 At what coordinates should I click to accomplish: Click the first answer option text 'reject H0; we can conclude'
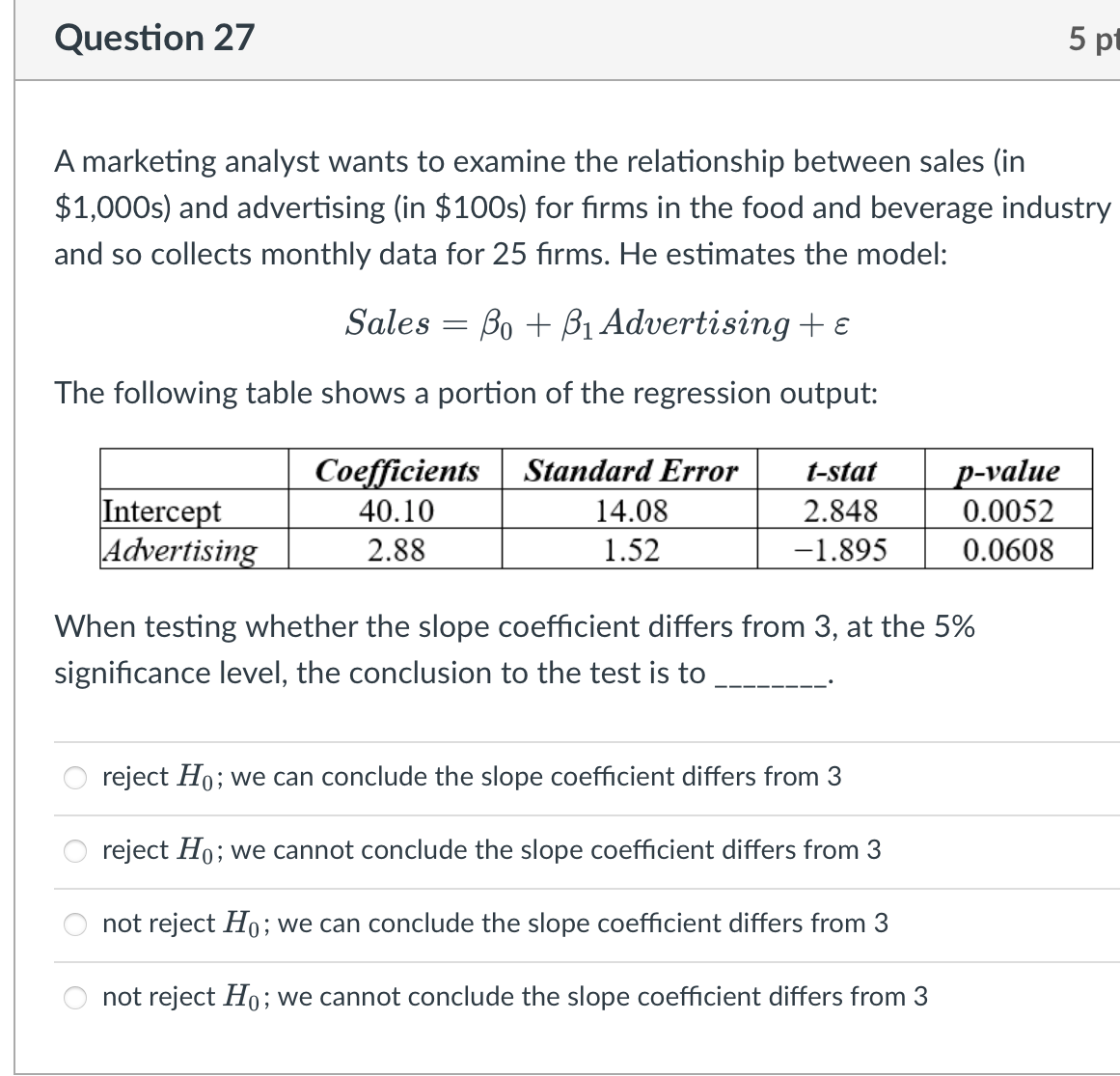[473, 776]
